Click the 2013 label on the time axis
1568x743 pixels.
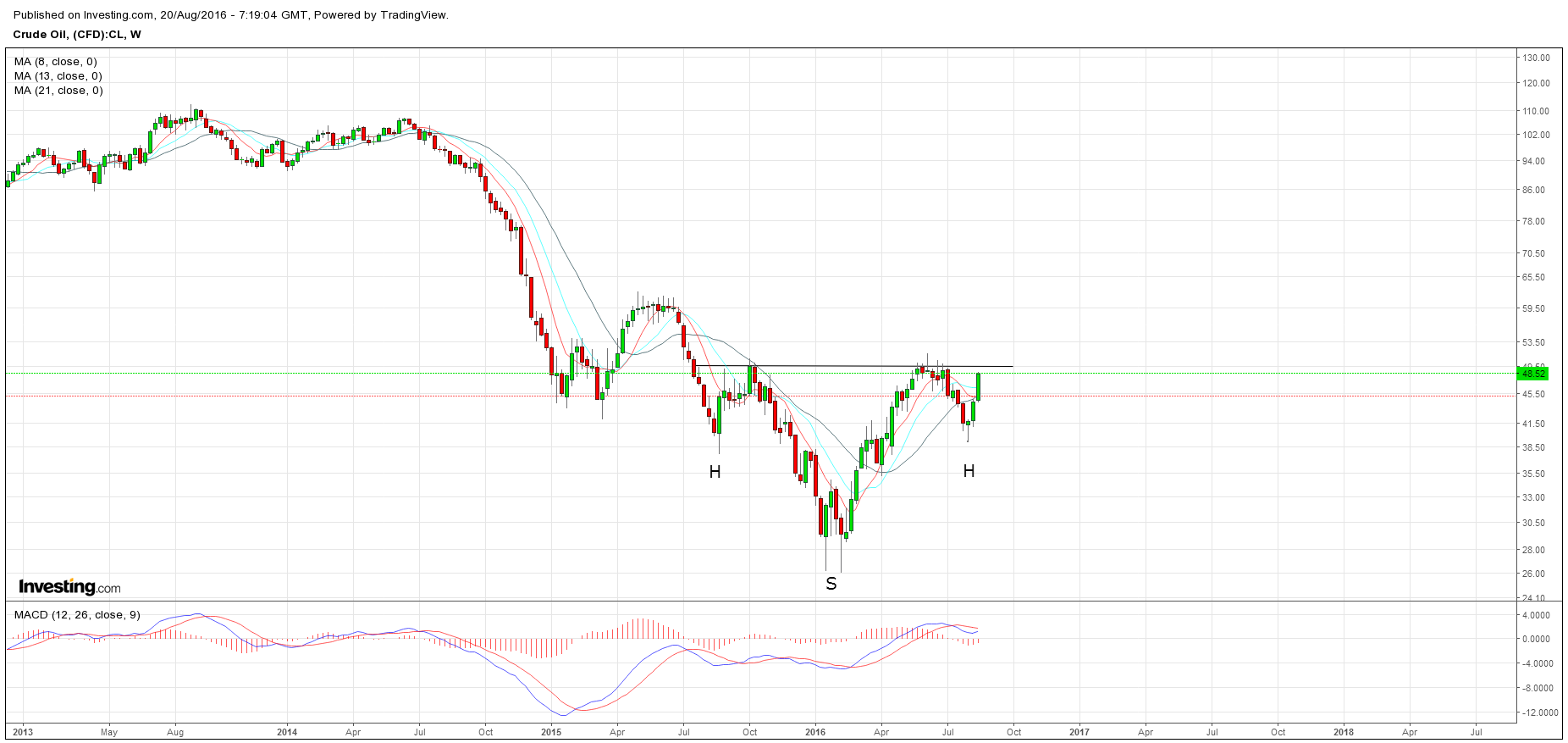coord(23,732)
